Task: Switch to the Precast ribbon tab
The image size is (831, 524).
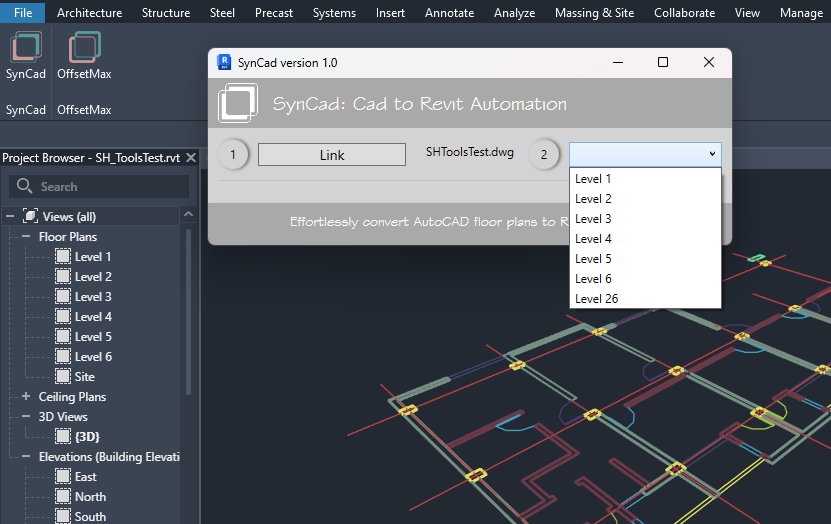Action: pyautogui.click(x=273, y=12)
